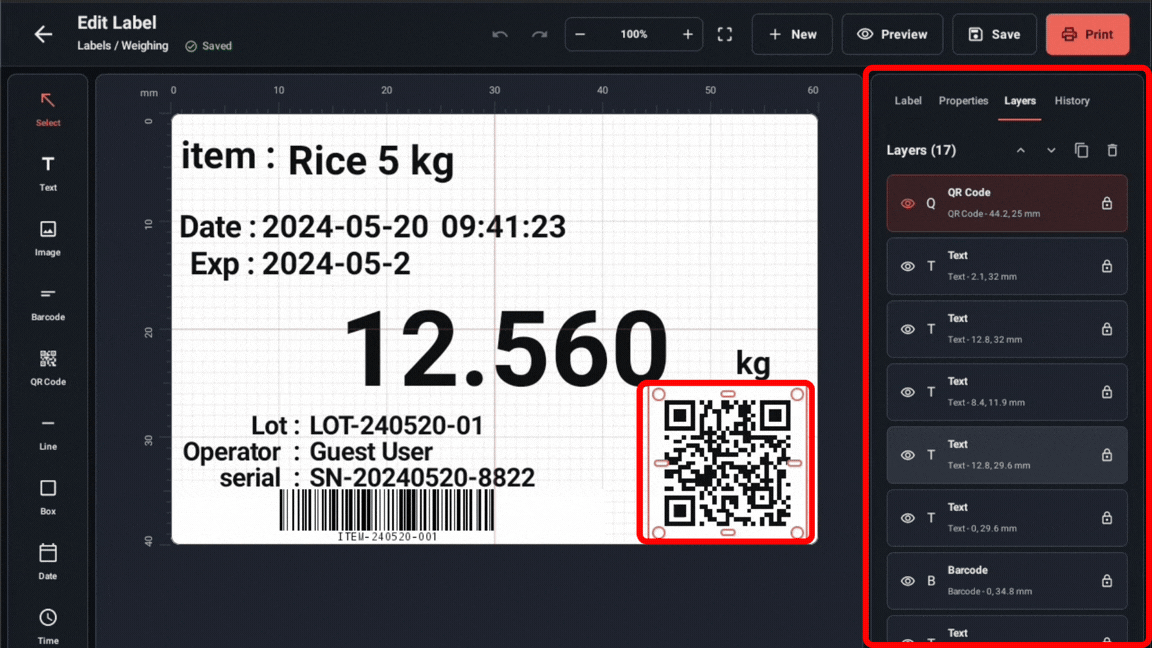Viewport: 1152px width, 648px height.
Task: Print the label
Action: tap(1087, 35)
